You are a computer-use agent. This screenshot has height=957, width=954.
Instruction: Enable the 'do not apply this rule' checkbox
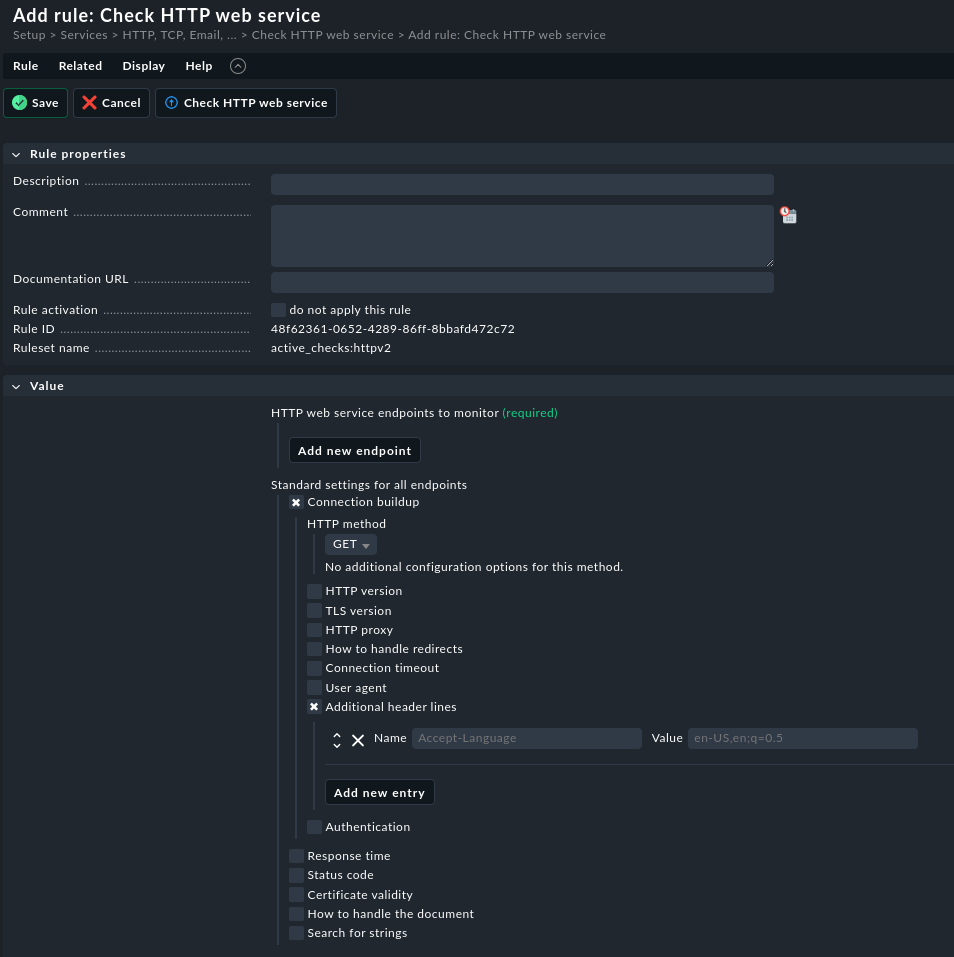[x=278, y=309]
